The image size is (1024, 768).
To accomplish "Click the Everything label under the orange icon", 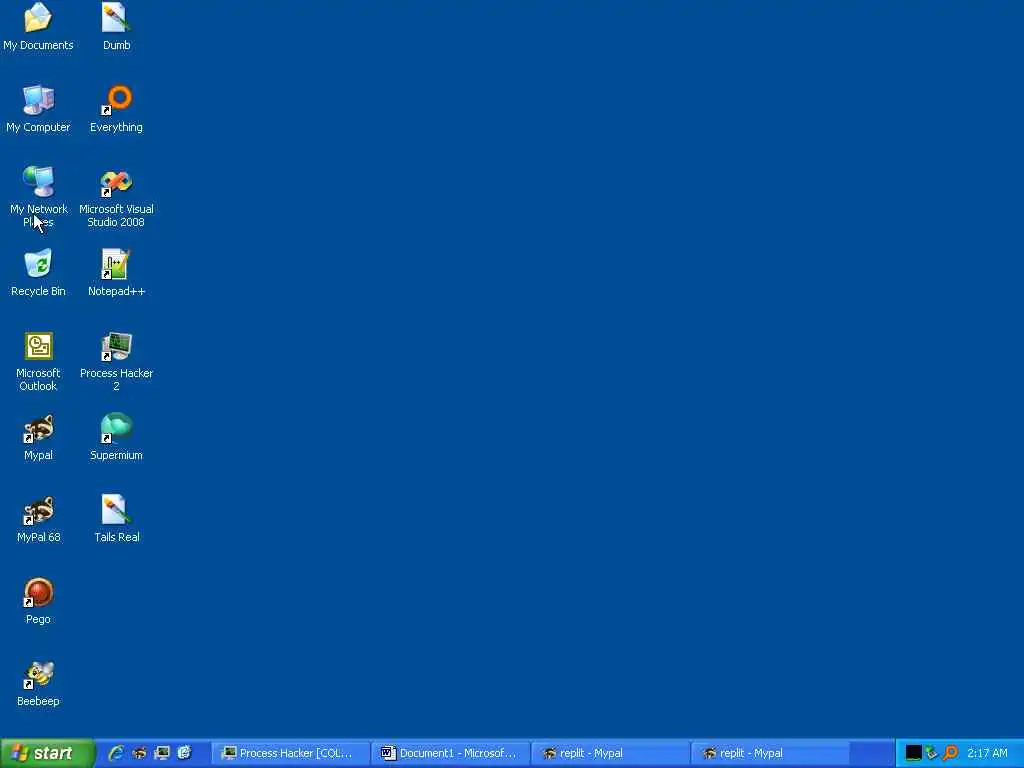I will click(116, 127).
